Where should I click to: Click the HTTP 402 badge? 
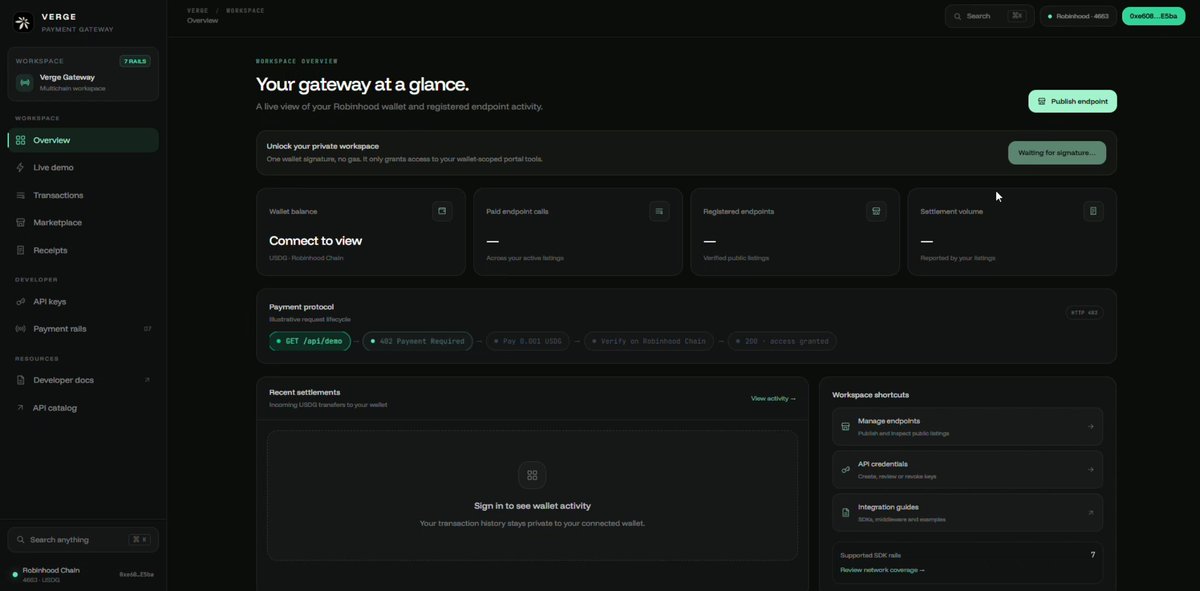[1084, 313]
